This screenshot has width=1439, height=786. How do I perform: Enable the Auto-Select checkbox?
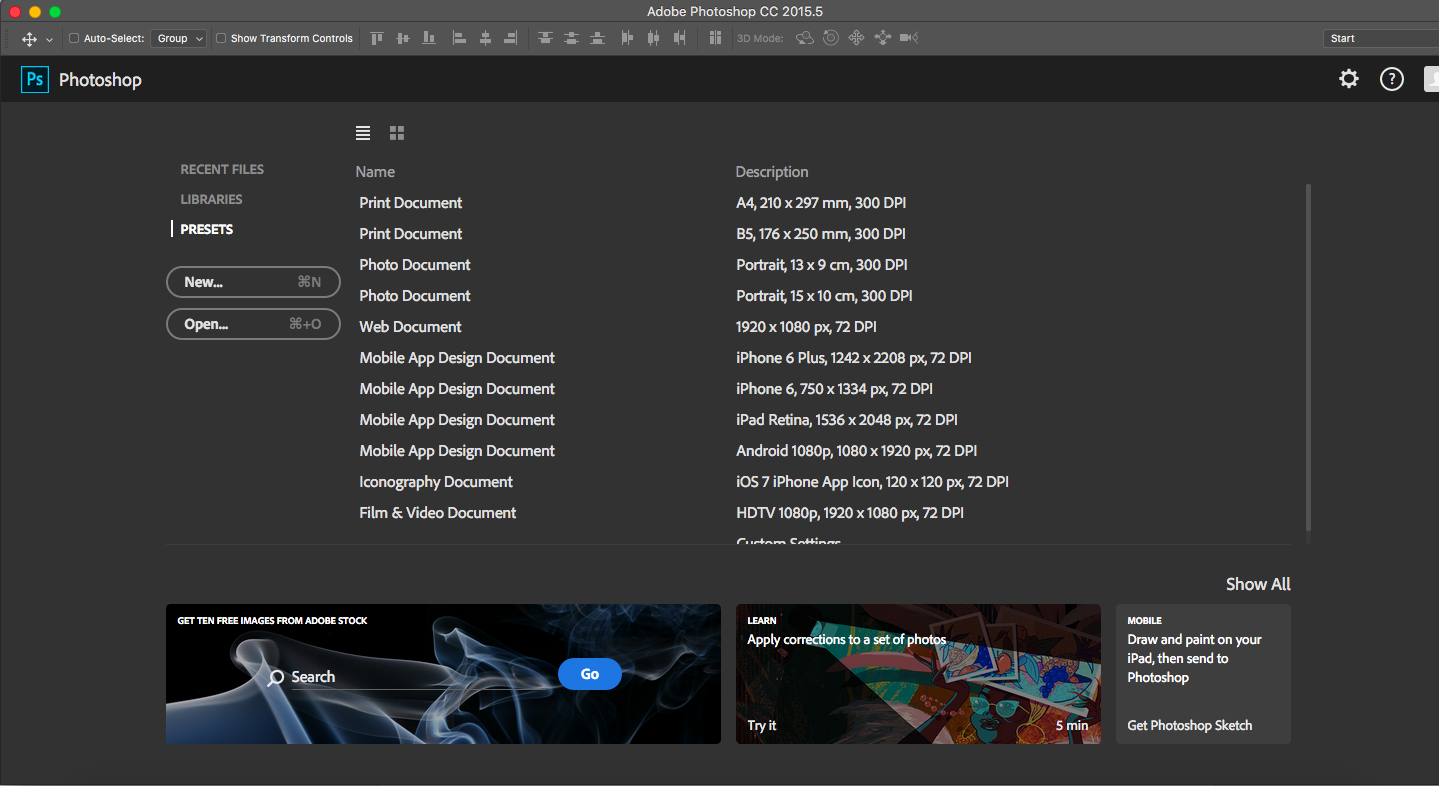pos(74,39)
